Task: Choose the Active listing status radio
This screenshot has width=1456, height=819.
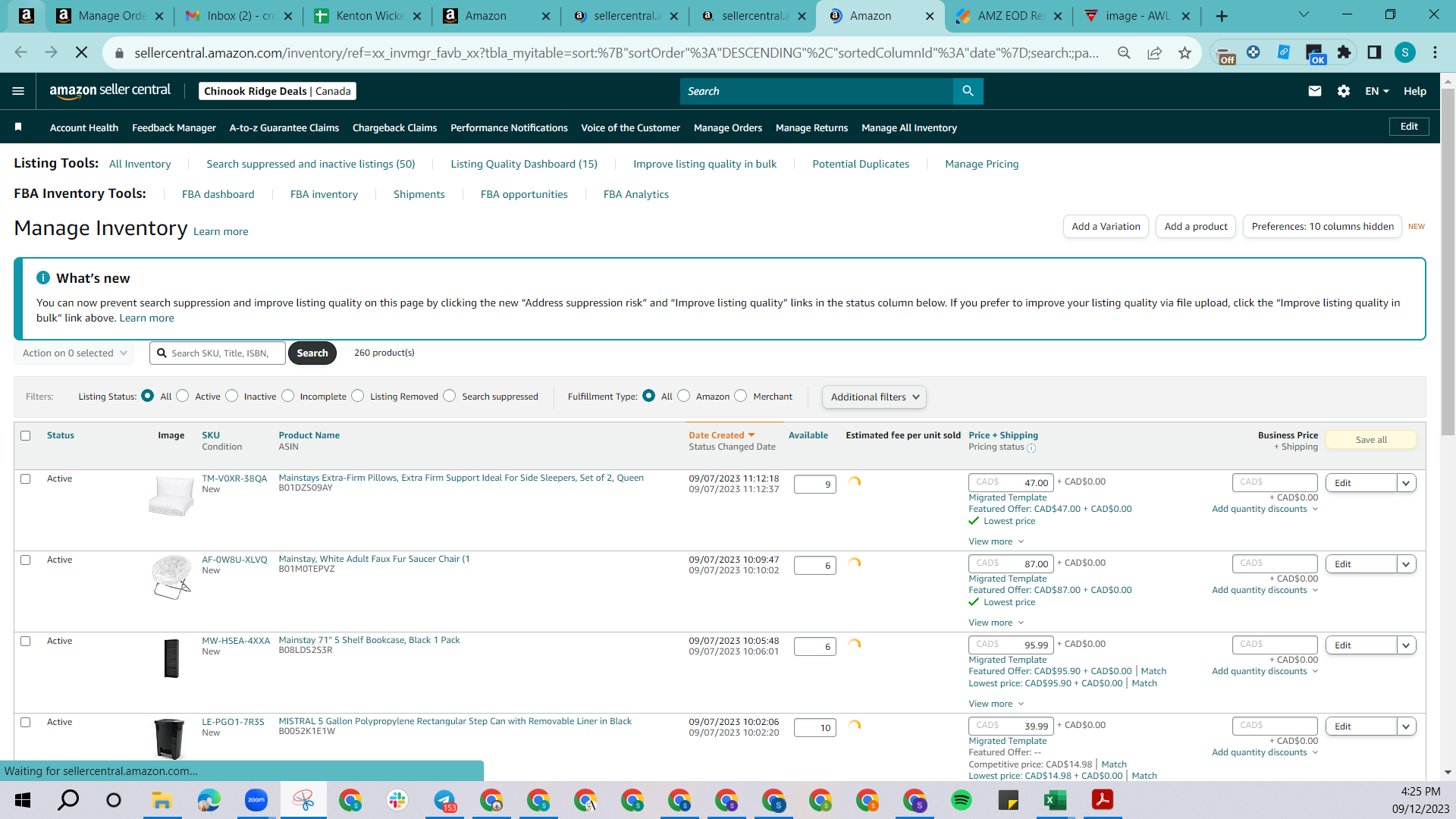Action: 183,396
